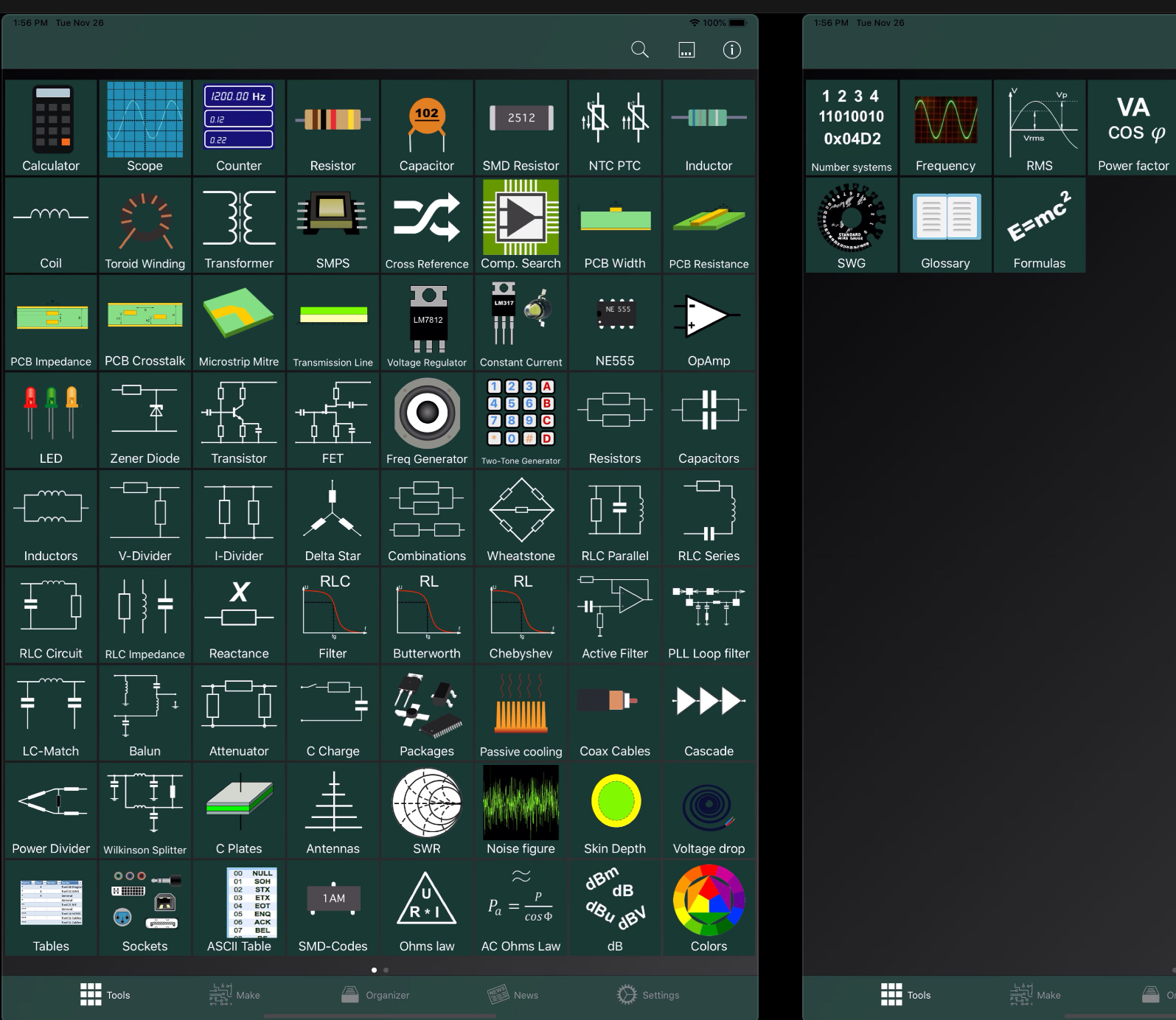Open the Scope oscilloscope tool
The width and height of the screenshot is (1176, 1020).
pyautogui.click(x=145, y=128)
